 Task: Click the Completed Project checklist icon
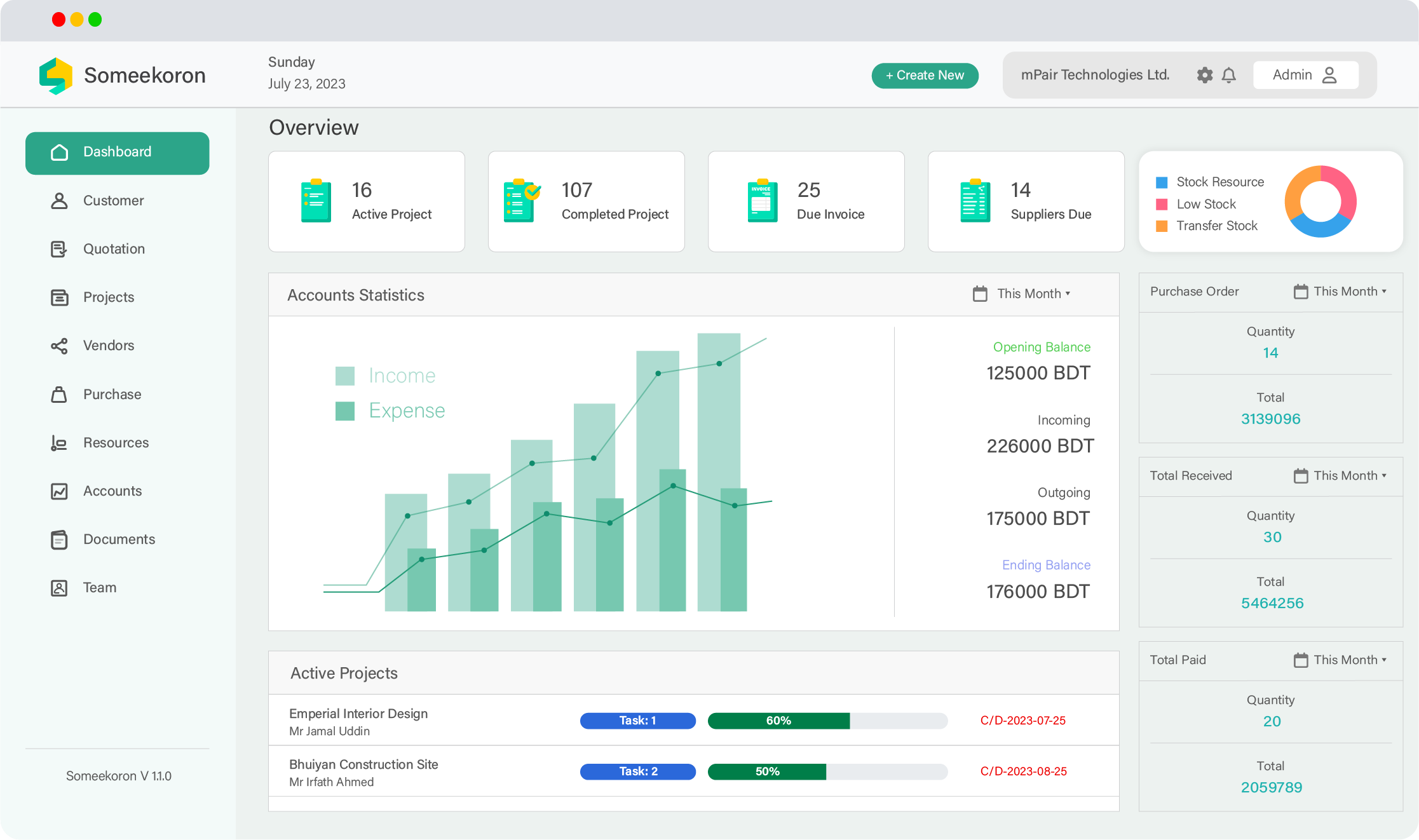click(521, 201)
